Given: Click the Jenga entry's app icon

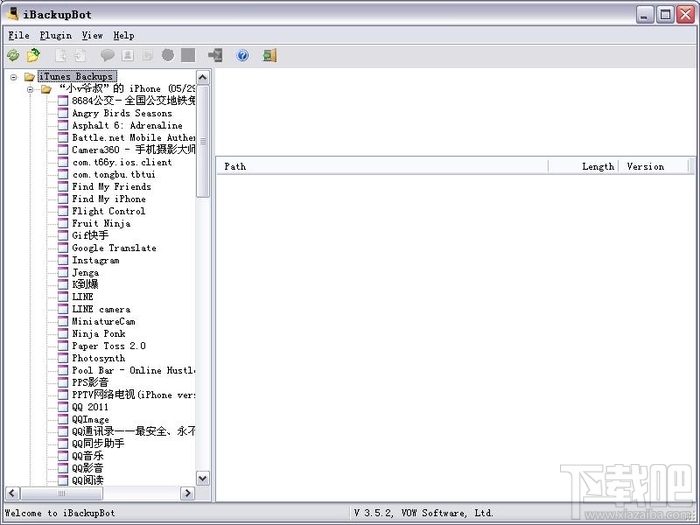Looking at the screenshot, I should pyautogui.click(x=63, y=272).
